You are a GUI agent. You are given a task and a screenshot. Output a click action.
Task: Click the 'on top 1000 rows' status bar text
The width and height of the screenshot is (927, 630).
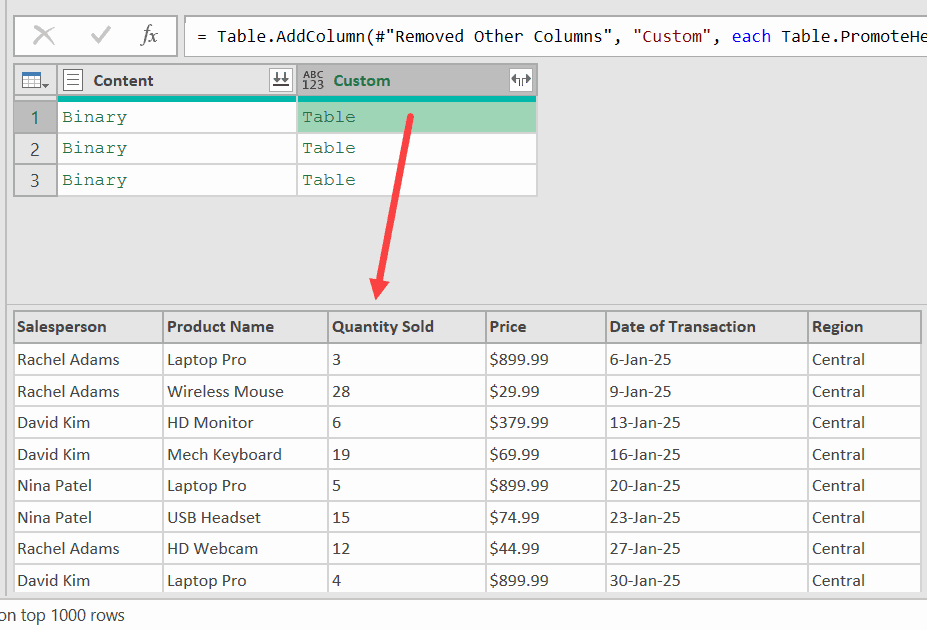pyautogui.click(x=62, y=617)
